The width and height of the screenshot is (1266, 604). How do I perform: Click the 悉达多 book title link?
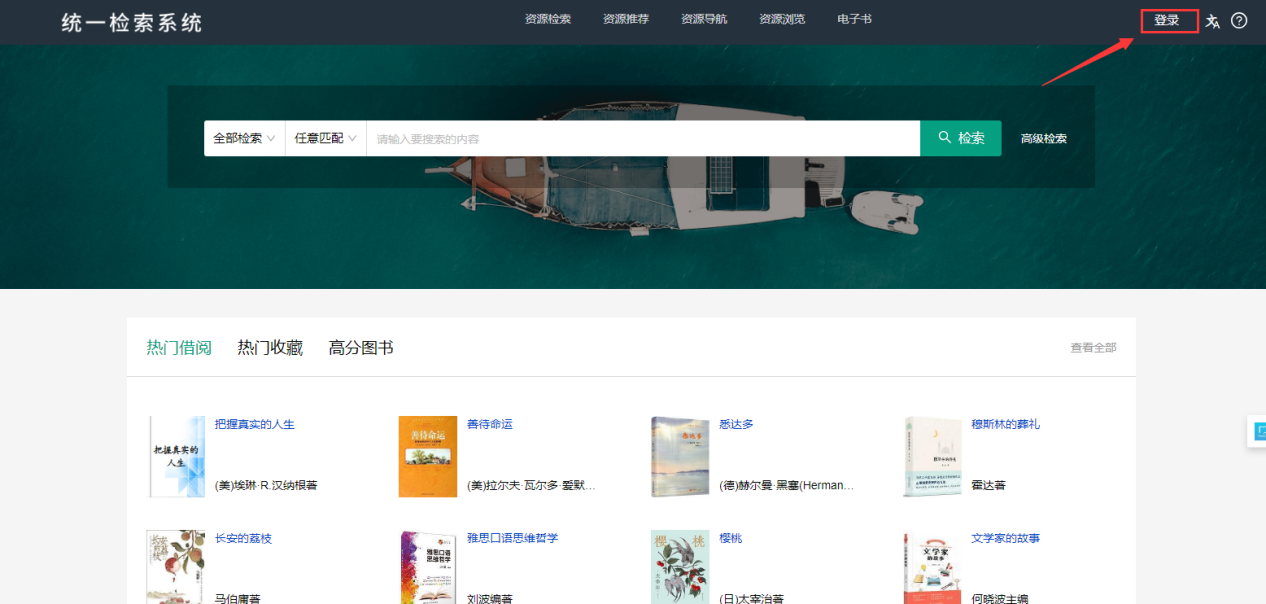pyautogui.click(x=736, y=424)
